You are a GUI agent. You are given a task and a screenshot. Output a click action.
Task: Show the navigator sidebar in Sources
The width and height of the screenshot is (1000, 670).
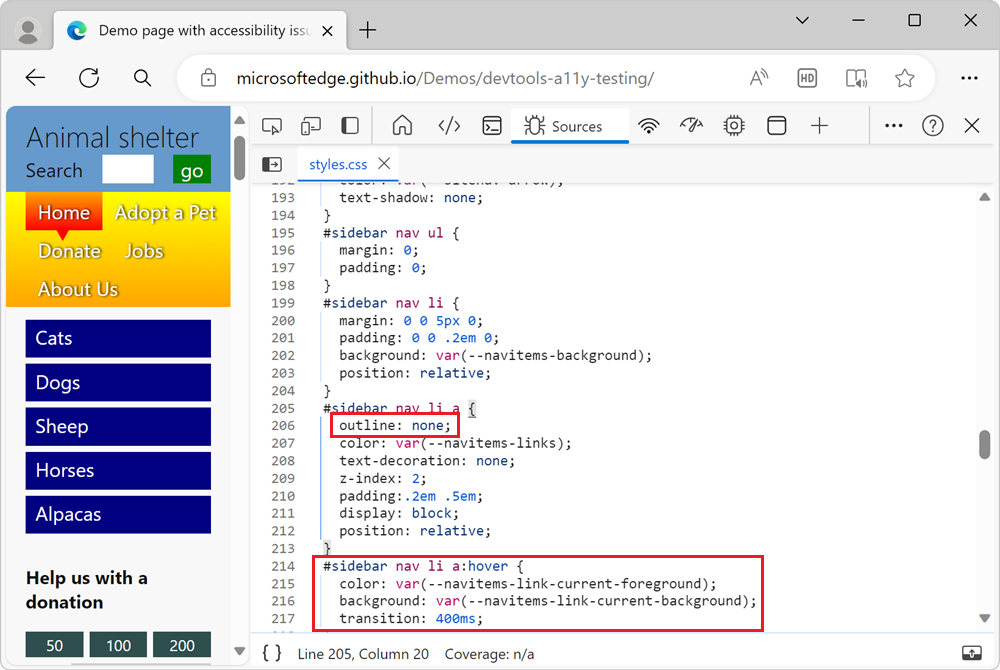pos(271,163)
